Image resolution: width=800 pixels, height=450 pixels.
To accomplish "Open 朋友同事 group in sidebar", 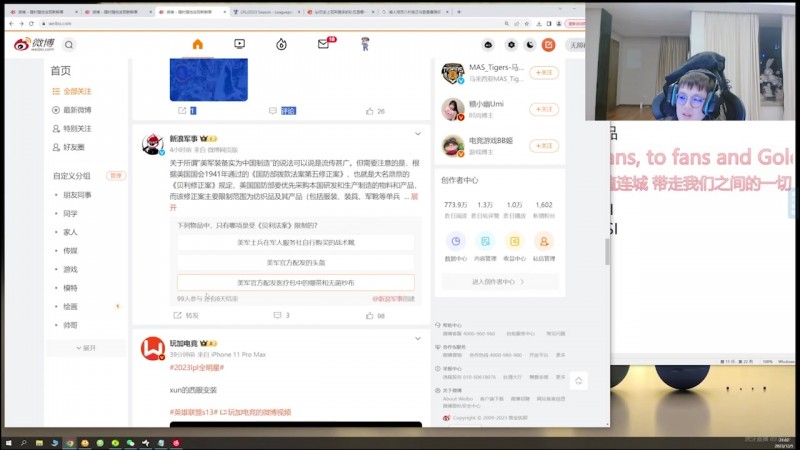I will (x=77, y=195).
